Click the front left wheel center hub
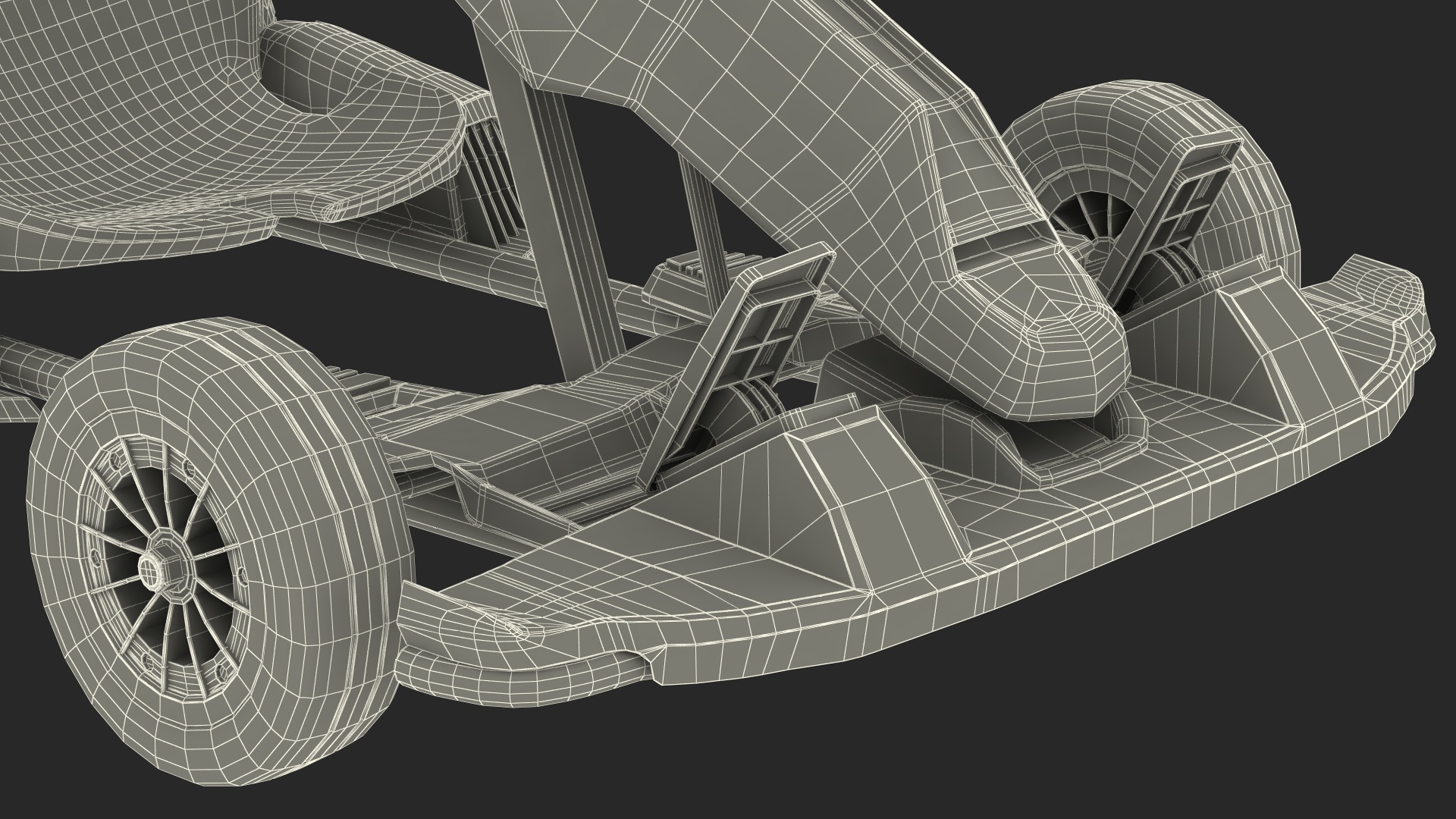 pyautogui.click(x=155, y=567)
